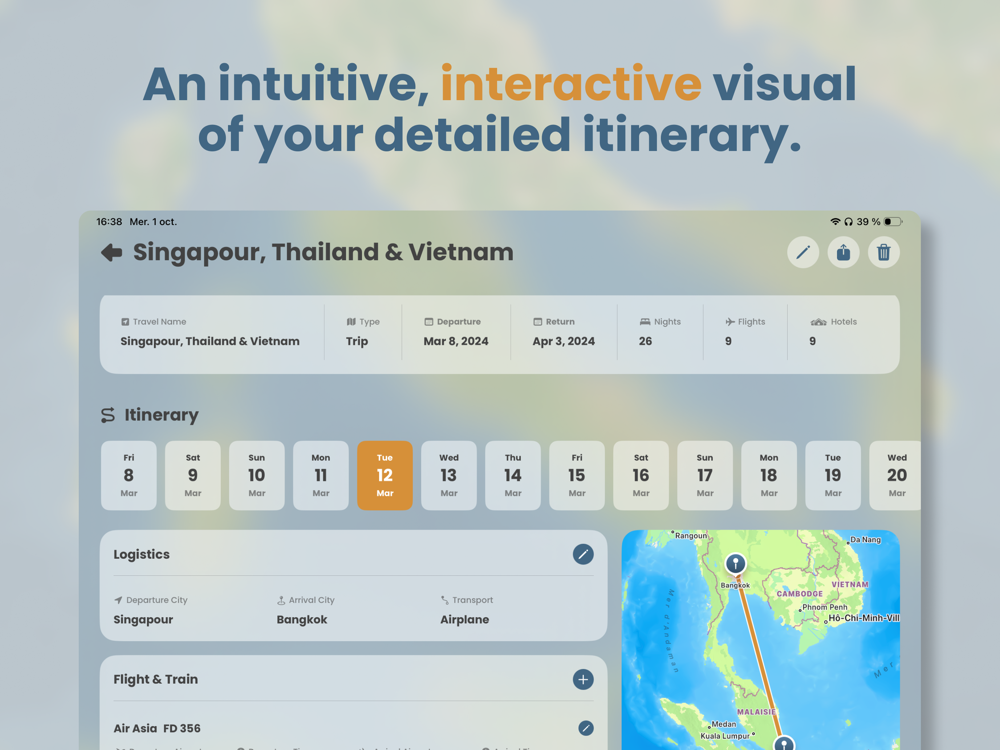Click the battery status icon
The image size is (1000, 750).
[893, 222]
